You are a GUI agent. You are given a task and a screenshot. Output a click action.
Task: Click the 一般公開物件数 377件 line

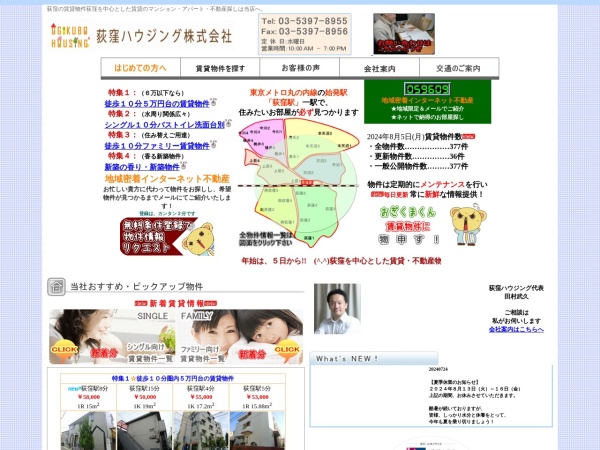pyautogui.click(x=418, y=166)
